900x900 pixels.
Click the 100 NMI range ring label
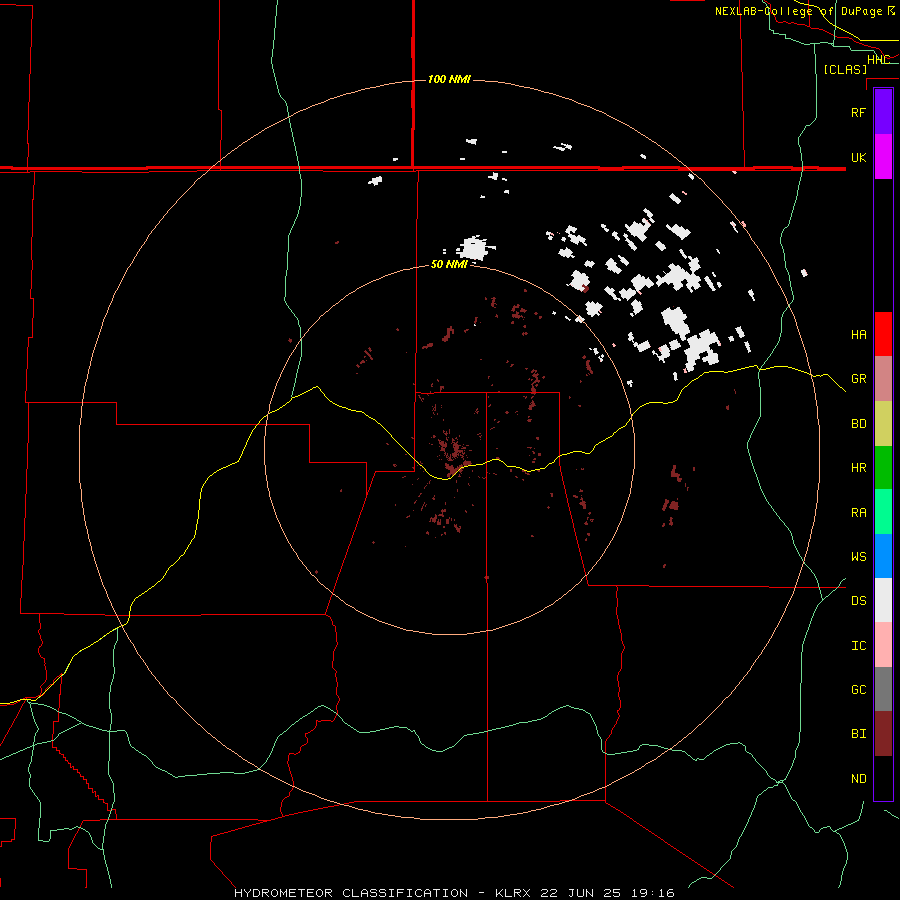pyautogui.click(x=449, y=79)
